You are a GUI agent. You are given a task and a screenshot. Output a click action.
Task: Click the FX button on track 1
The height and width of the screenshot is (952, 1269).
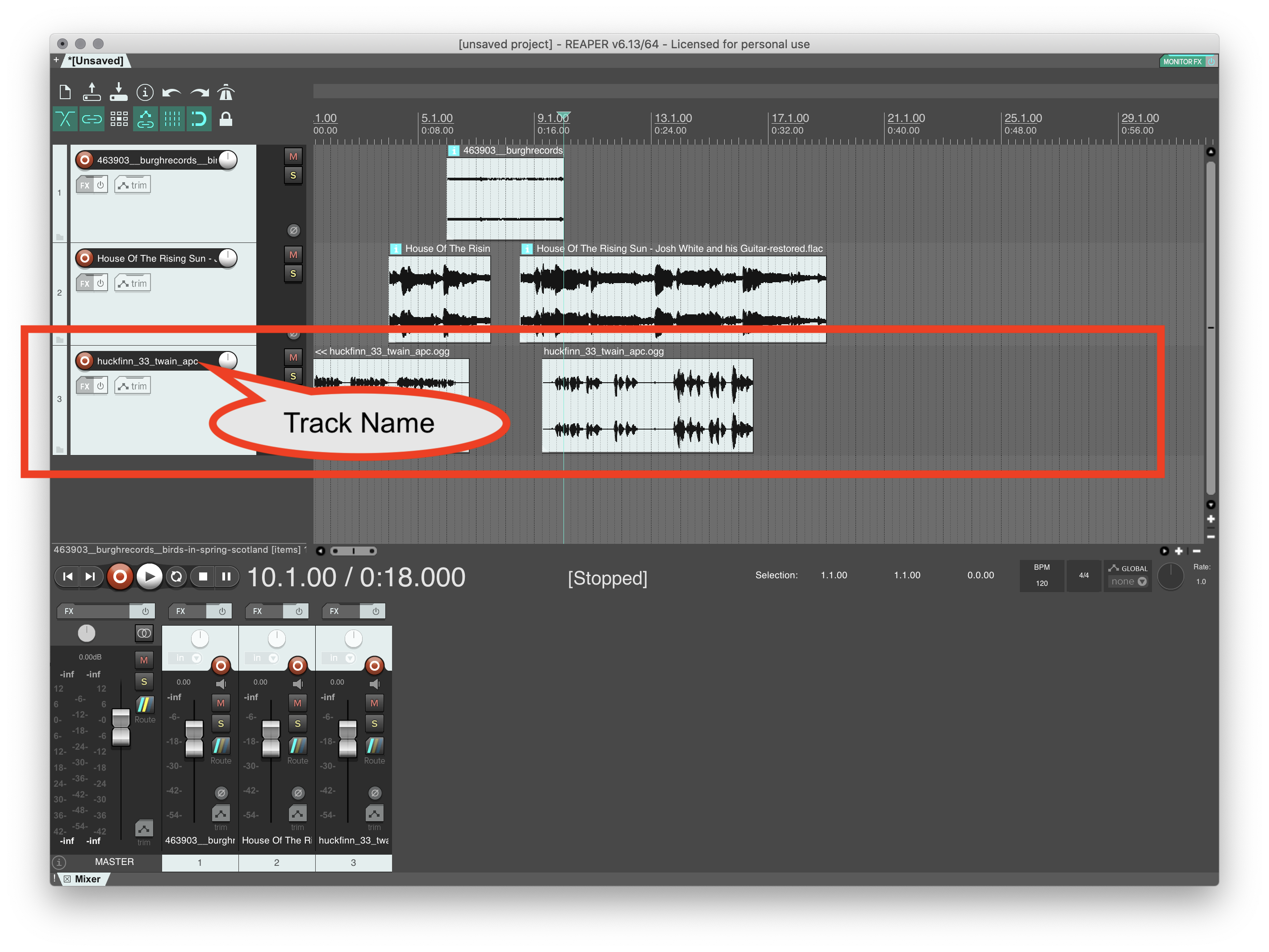(85, 184)
